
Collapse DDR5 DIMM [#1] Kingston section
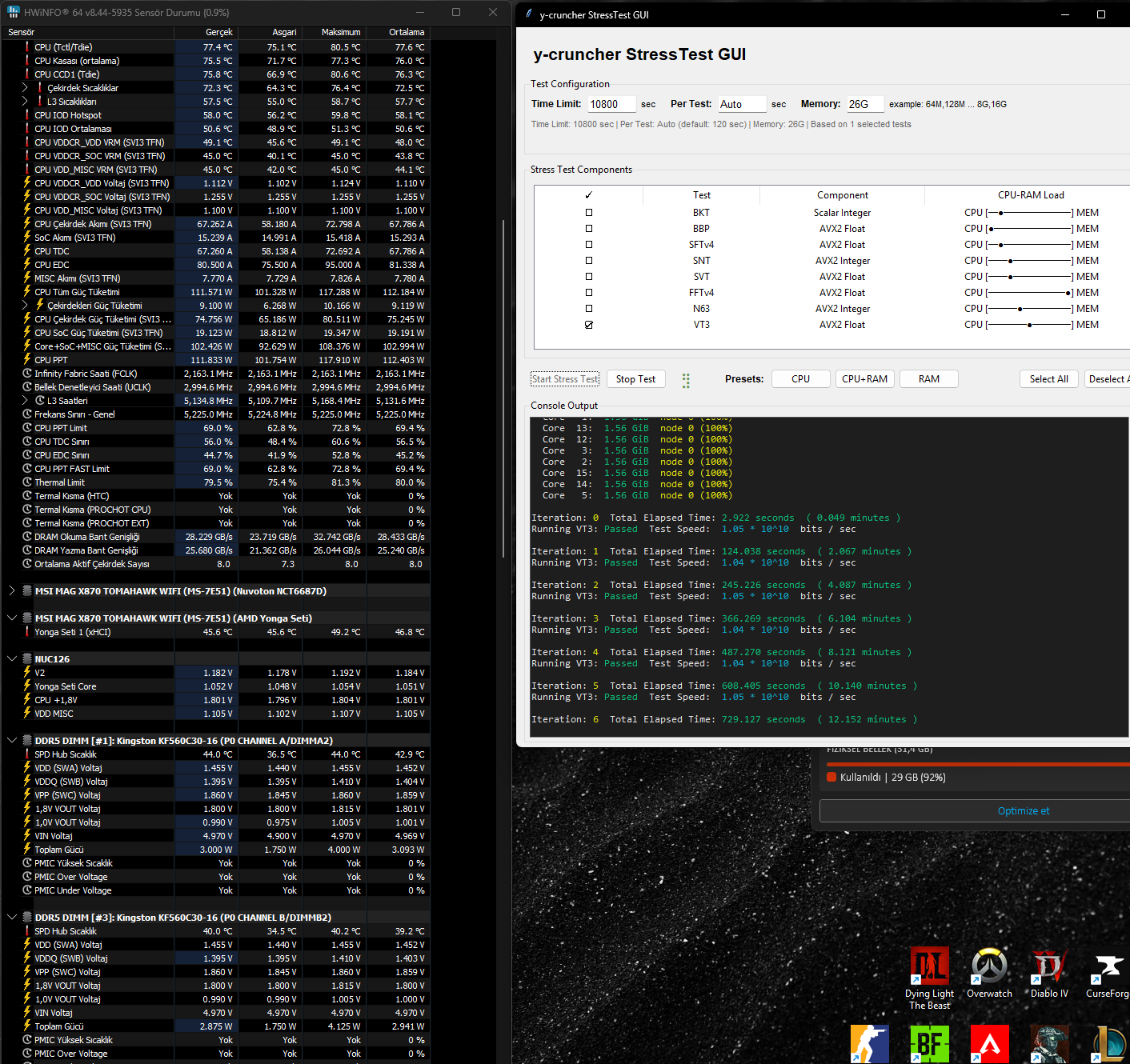tap(12, 741)
